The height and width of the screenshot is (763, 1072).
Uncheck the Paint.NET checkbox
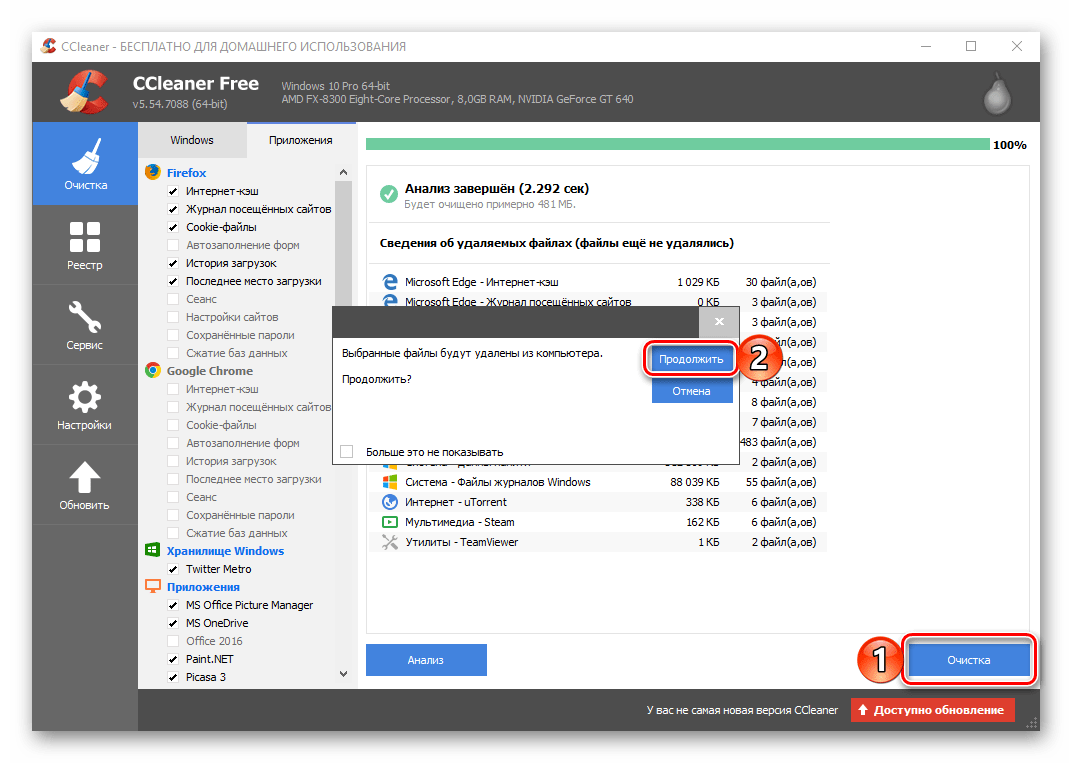click(x=174, y=659)
